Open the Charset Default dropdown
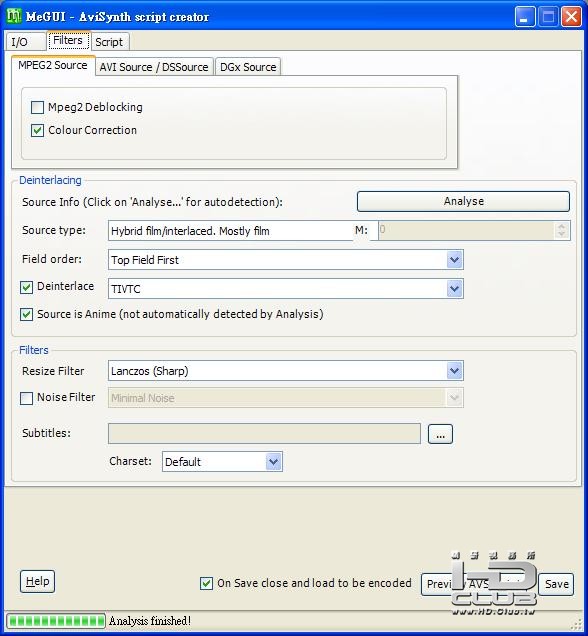The height and width of the screenshot is (636, 588). pos(274,462)
